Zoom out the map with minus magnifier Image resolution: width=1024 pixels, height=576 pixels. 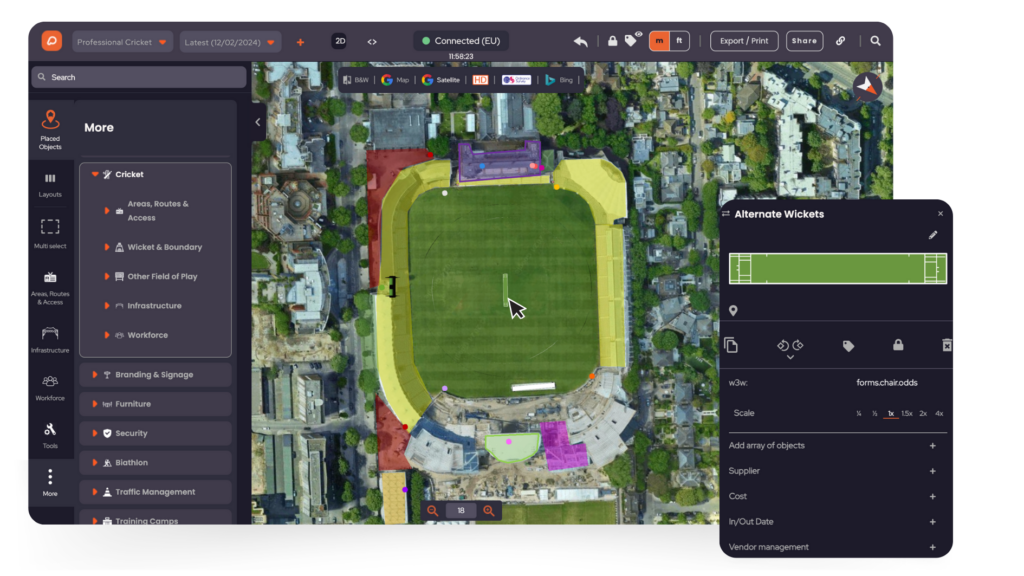432,511
